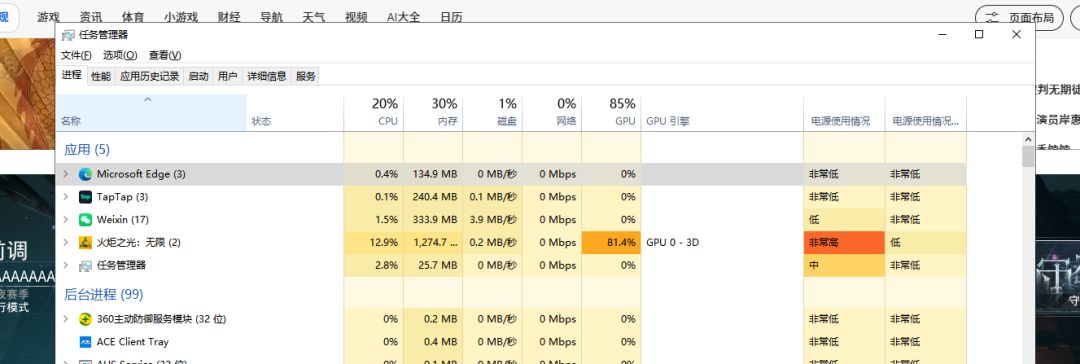Click the ACE Client Tray icon
The height and width of the screenshot is (364, 1080).
[85, 342]
